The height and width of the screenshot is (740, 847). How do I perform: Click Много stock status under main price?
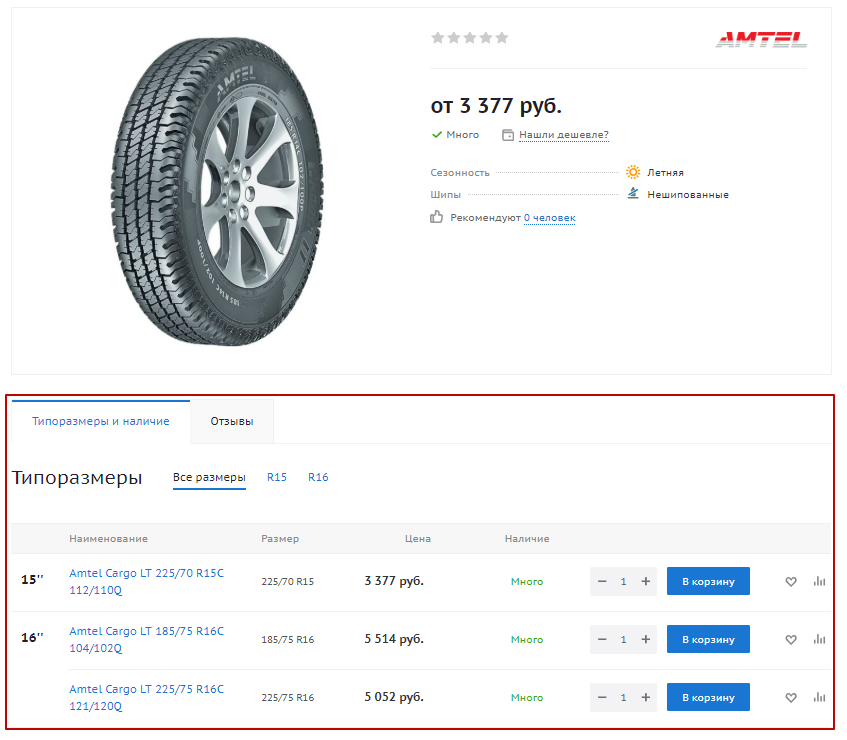(x=460, y=136)
